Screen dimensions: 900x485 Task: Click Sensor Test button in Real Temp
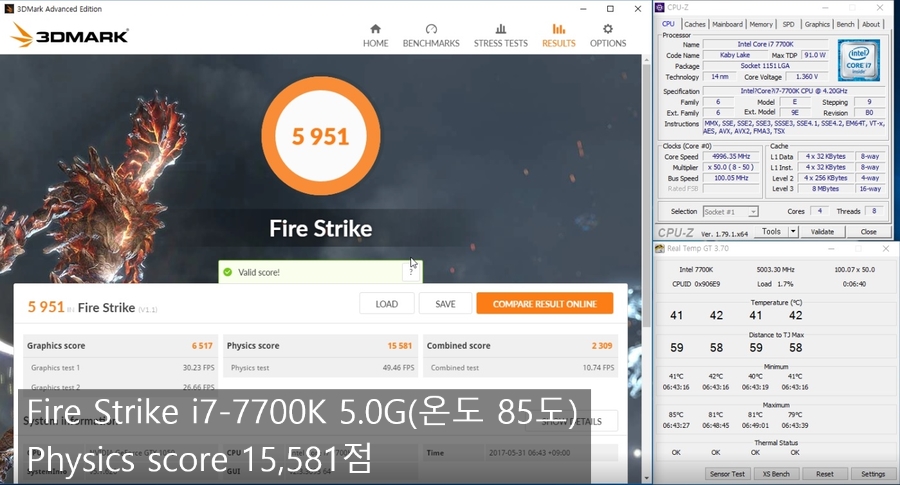point(727,474)
